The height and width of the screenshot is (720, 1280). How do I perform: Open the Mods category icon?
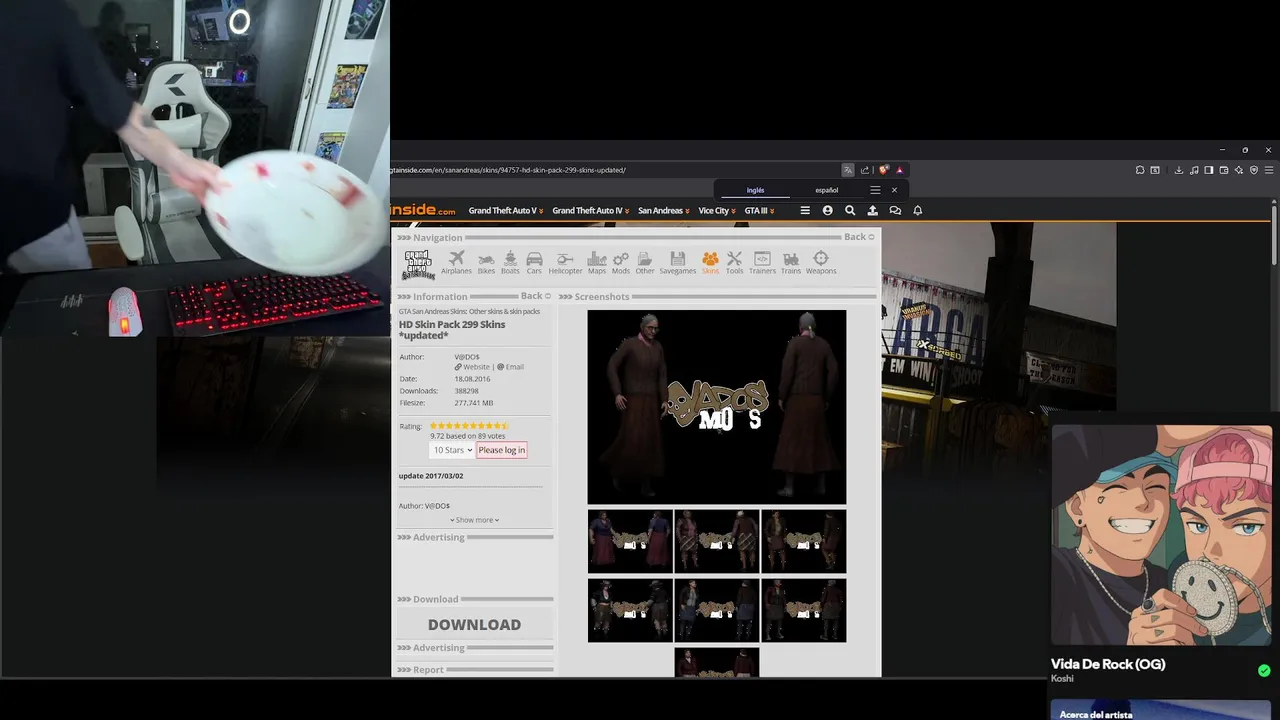click(x=621, y=263)
